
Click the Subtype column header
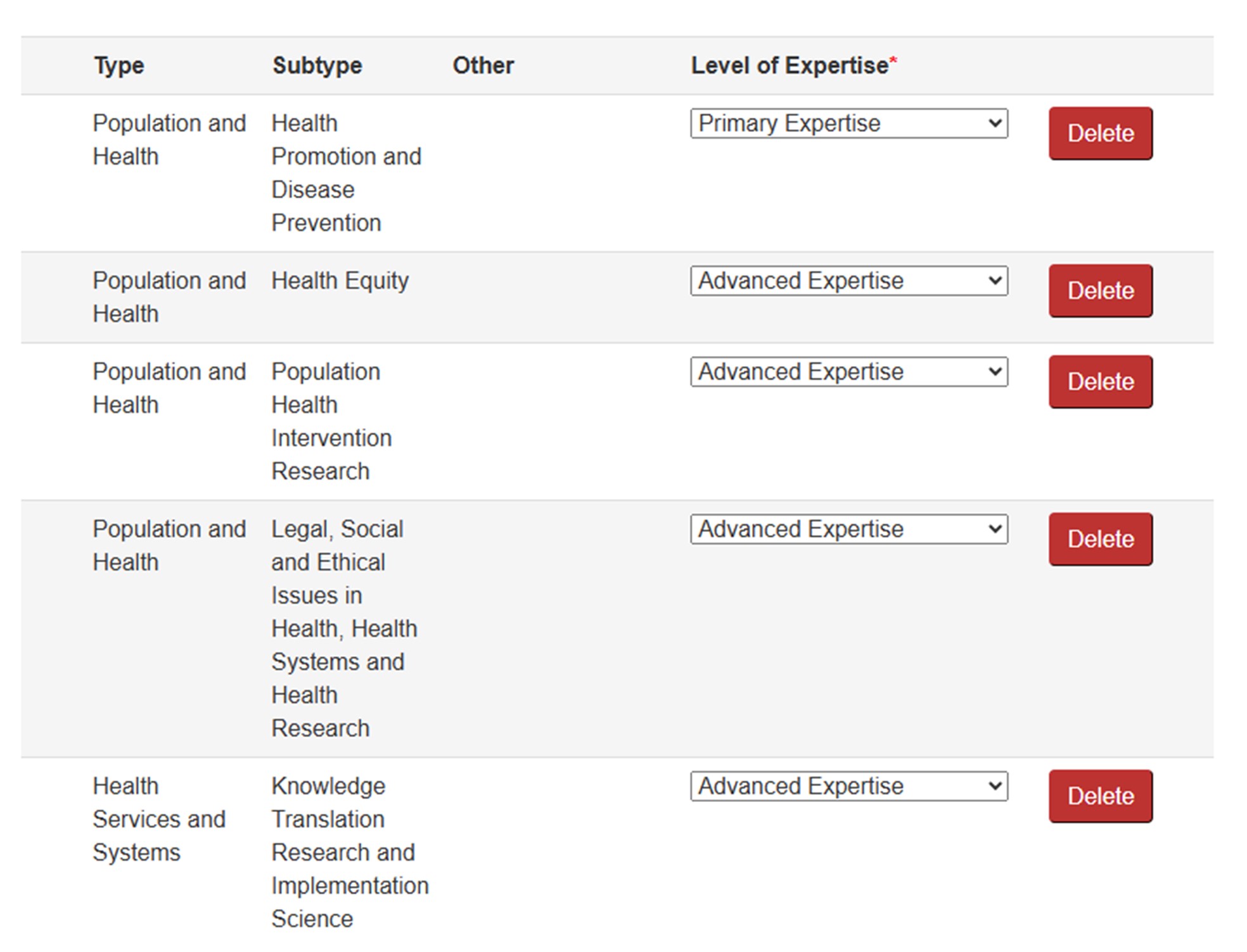(317, 66)
